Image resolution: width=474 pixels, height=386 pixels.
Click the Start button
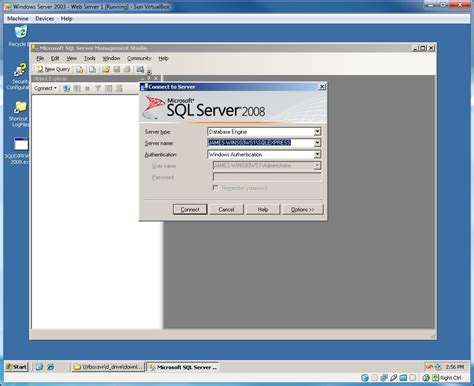point(17,367)
